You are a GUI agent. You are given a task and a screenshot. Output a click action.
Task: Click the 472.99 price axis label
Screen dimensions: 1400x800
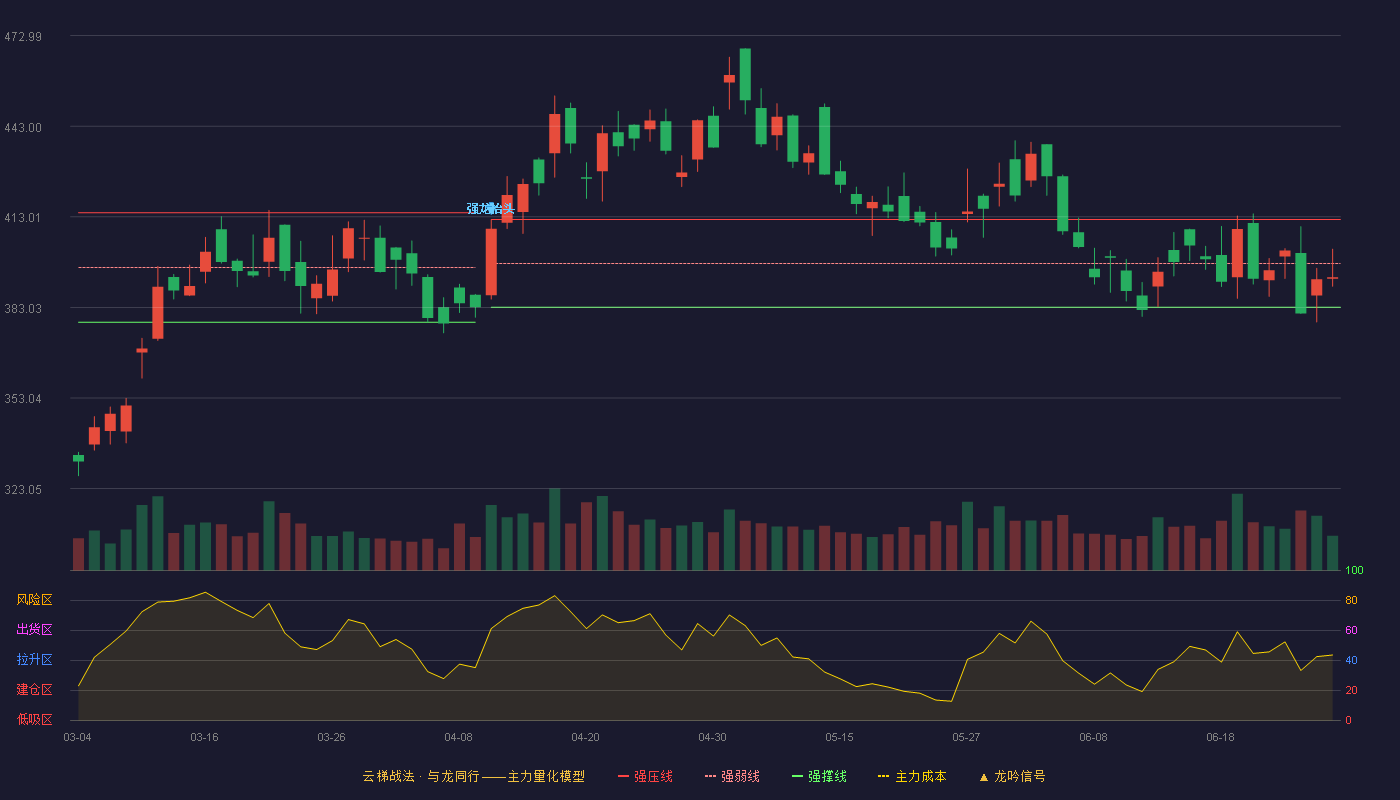(23, 37)
